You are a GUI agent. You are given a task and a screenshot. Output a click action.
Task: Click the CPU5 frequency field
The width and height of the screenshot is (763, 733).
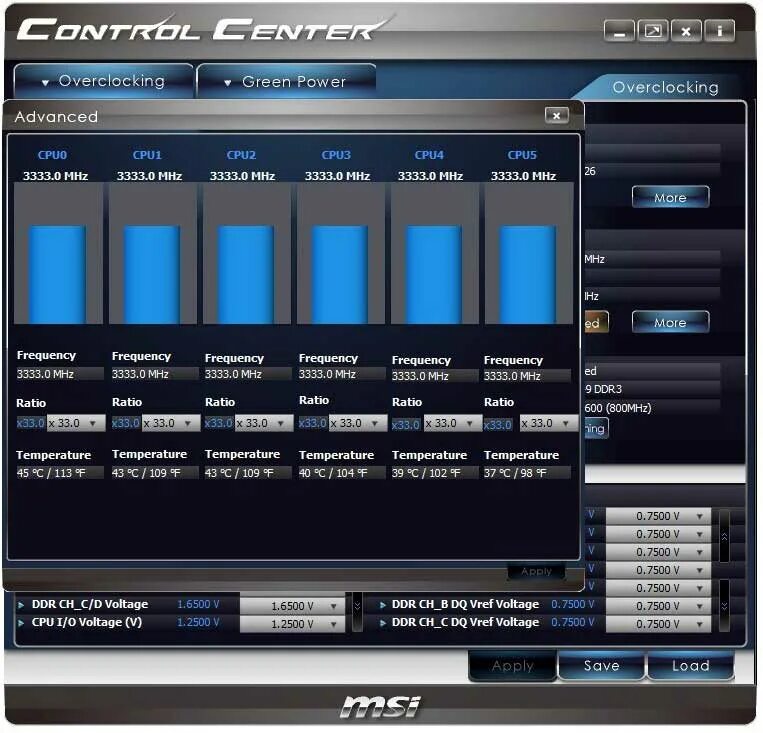[527, 376]
